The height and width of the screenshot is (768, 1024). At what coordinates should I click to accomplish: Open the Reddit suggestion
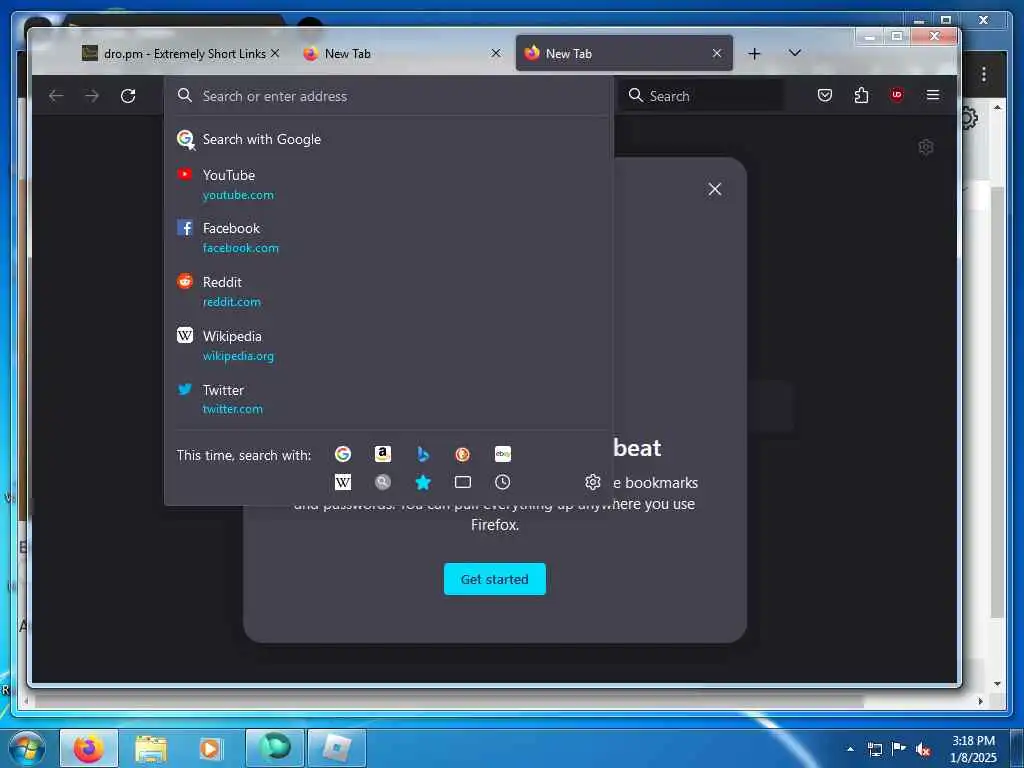click(x=389, y=292)
